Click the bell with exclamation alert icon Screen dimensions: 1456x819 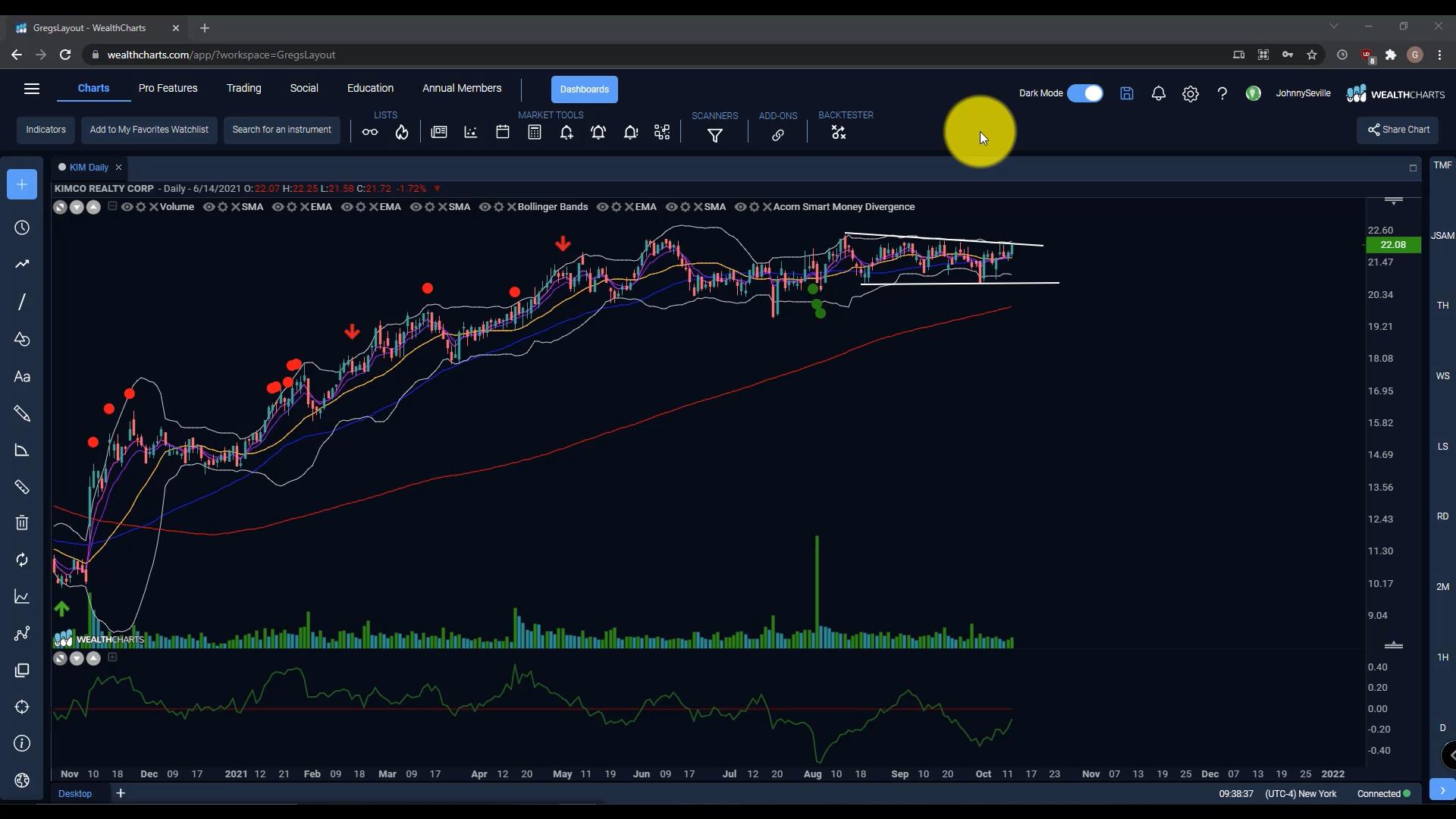tap(630, 133)
